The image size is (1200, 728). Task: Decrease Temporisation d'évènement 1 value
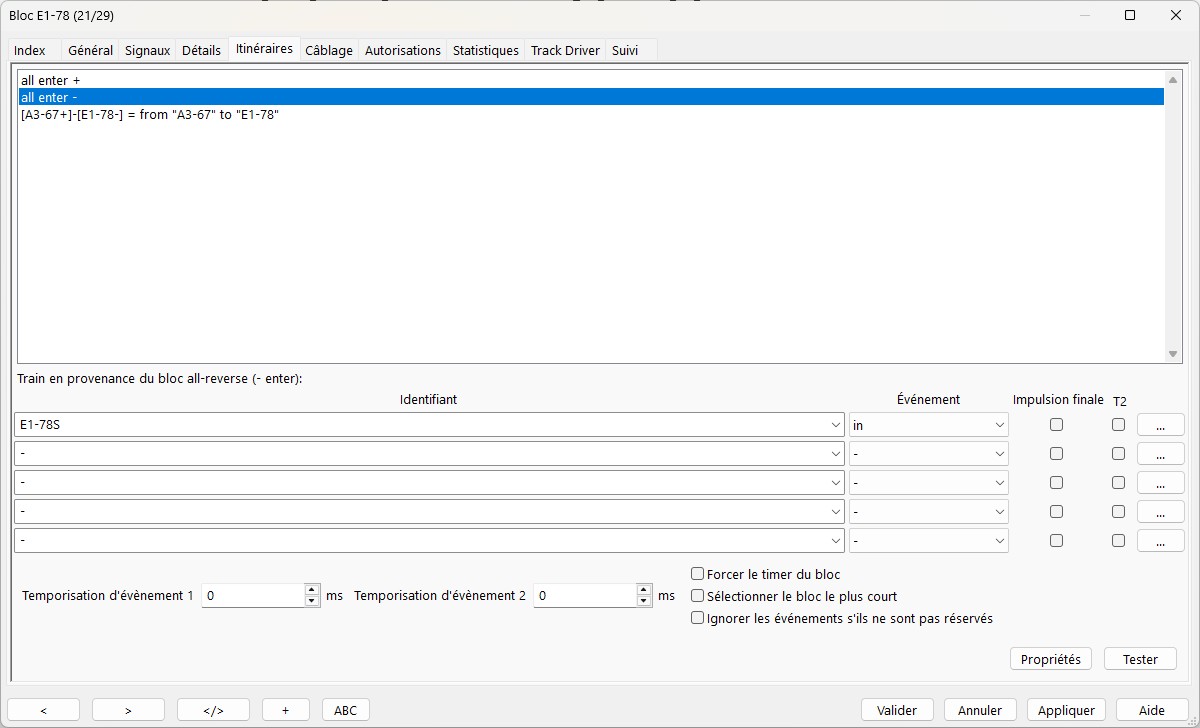312,602
